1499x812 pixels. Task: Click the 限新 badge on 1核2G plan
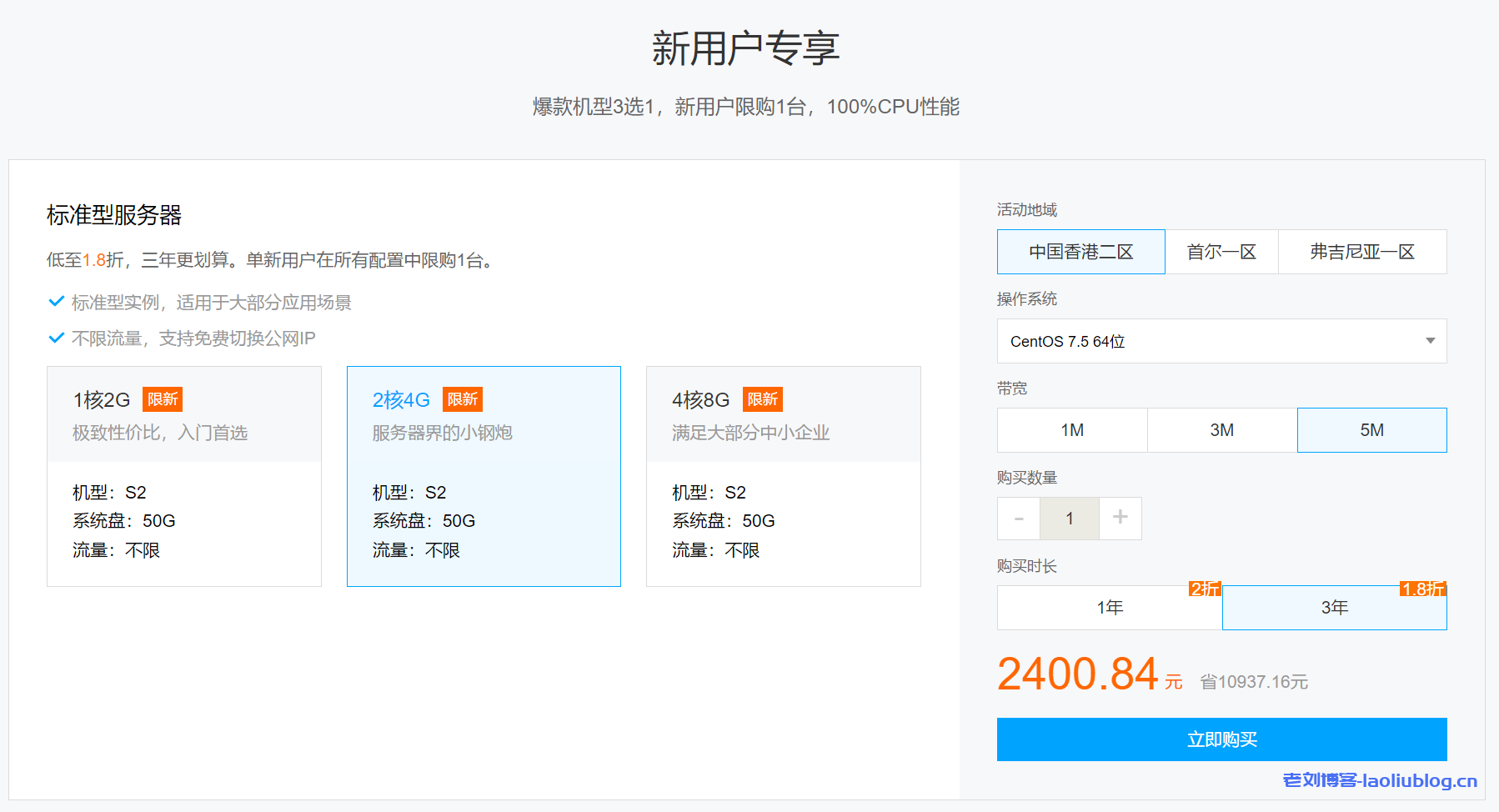point(163,399)
